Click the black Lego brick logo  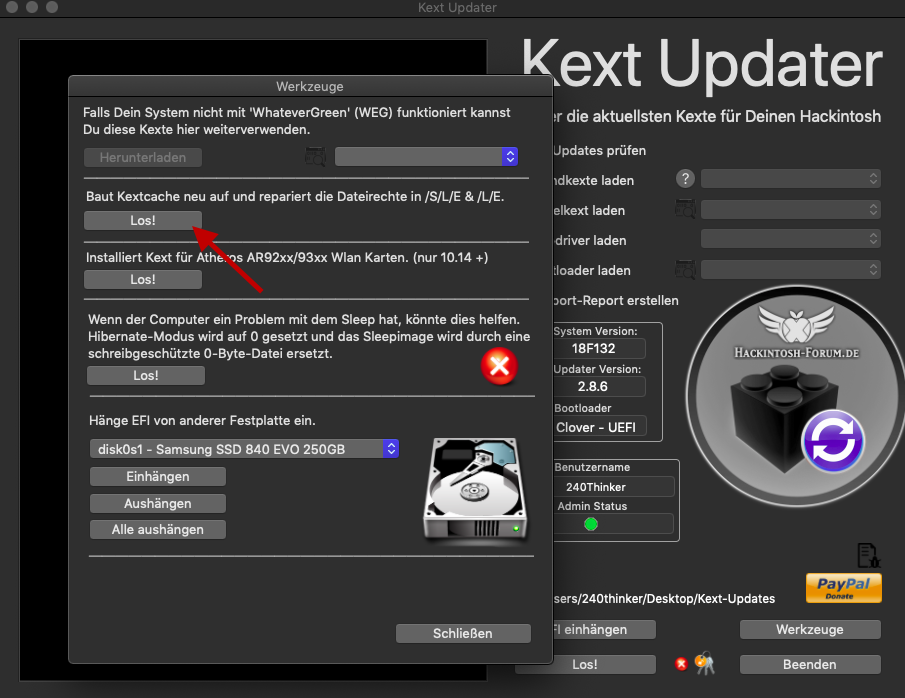tap(784, 420)
